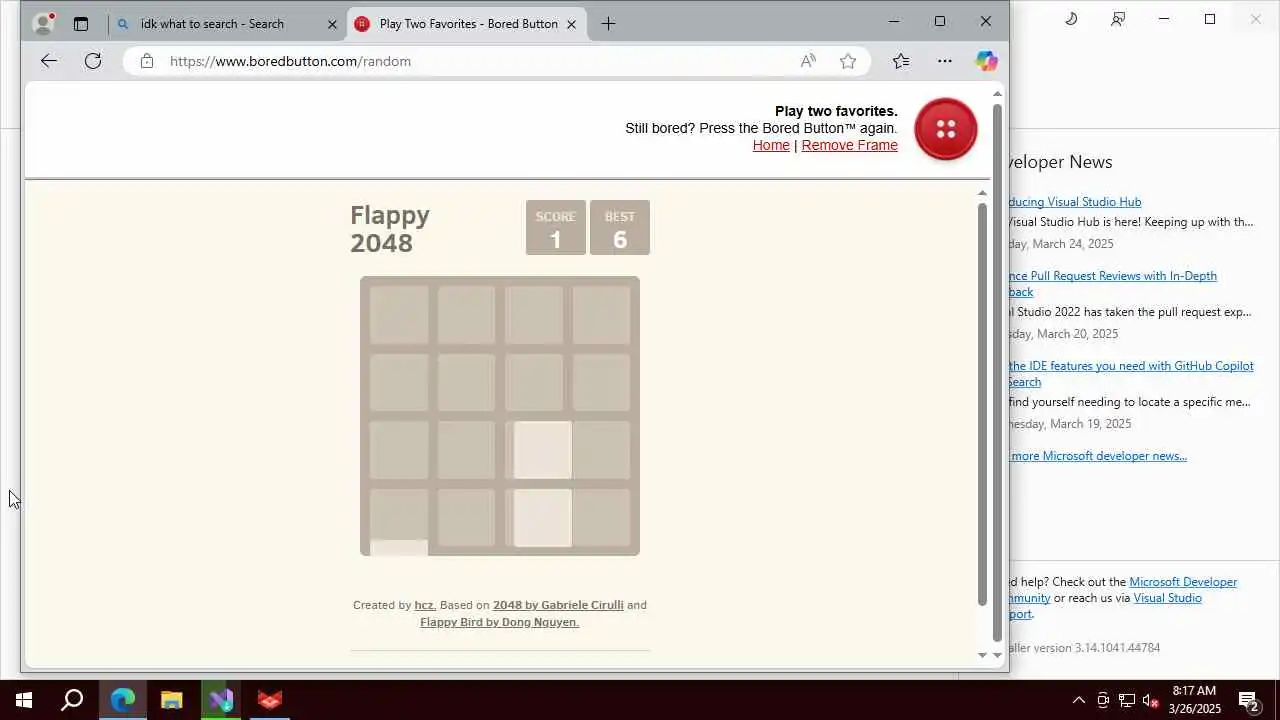Click the inner game frame scrollbar thumb
This screenshot has height=720, width=1280.
coord(982,404)
